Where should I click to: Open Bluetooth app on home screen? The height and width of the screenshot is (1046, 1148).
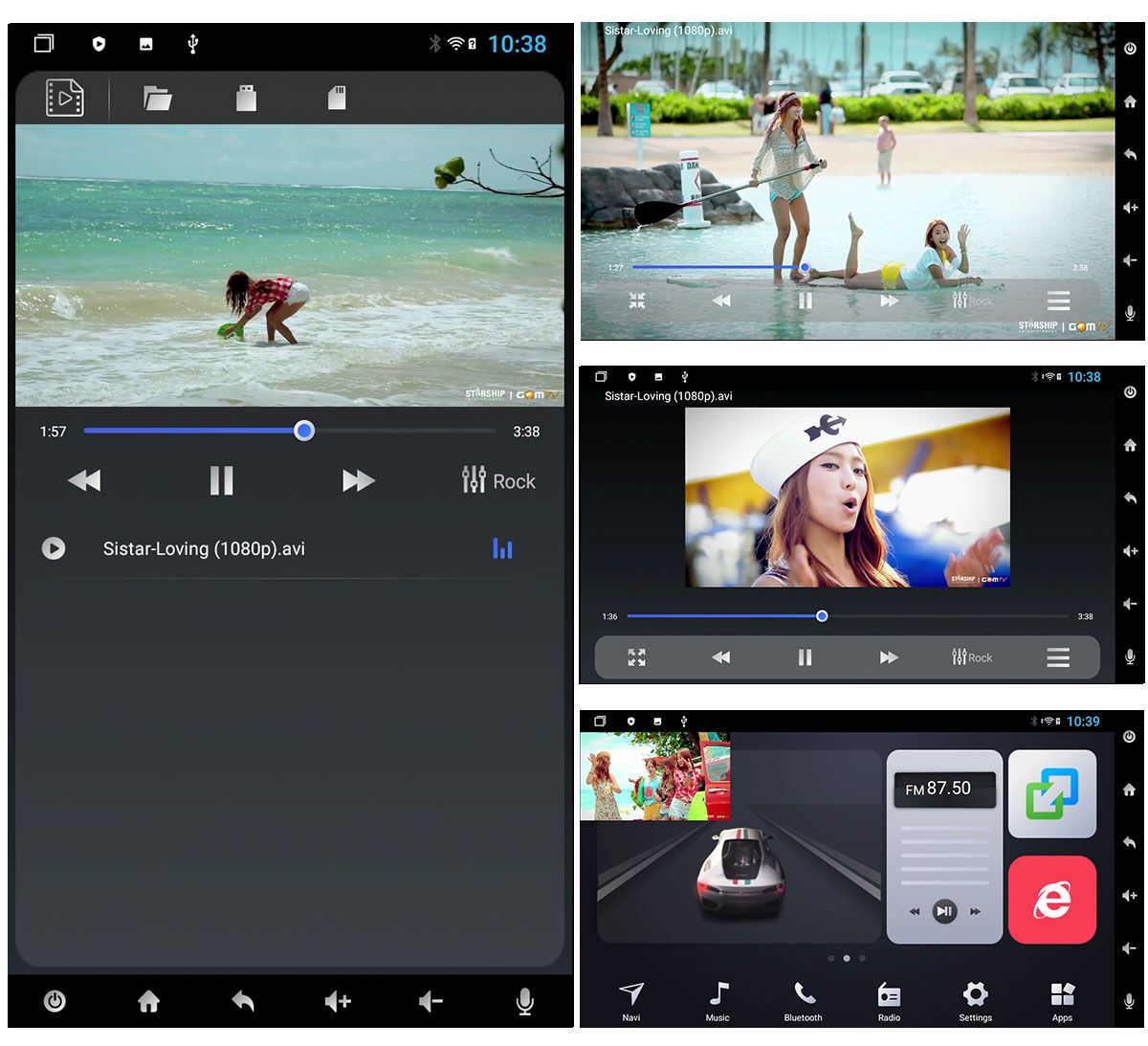coord(804,1002)
